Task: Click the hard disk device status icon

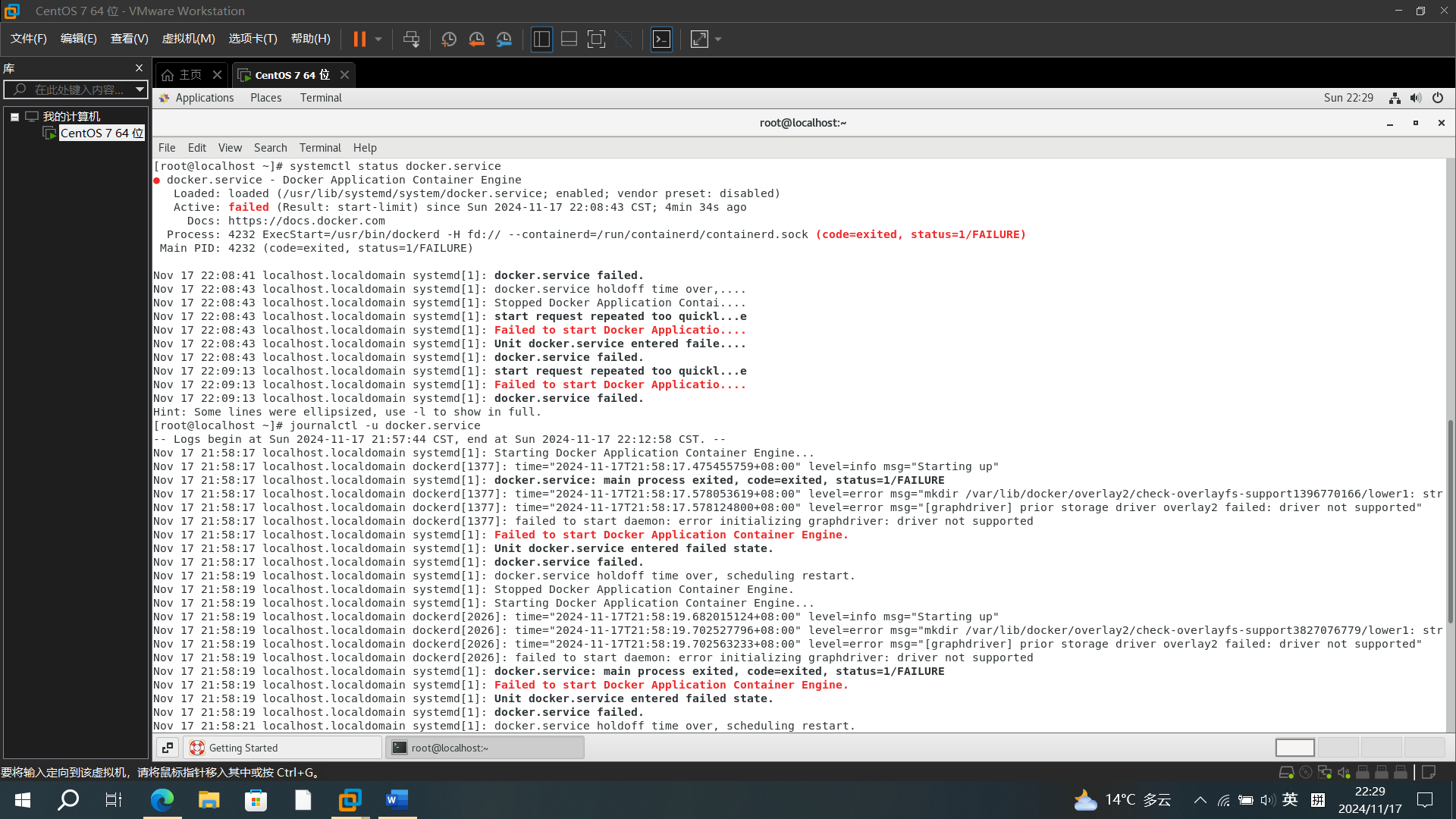Action: pyautogui.click(x=1286, y=772)
